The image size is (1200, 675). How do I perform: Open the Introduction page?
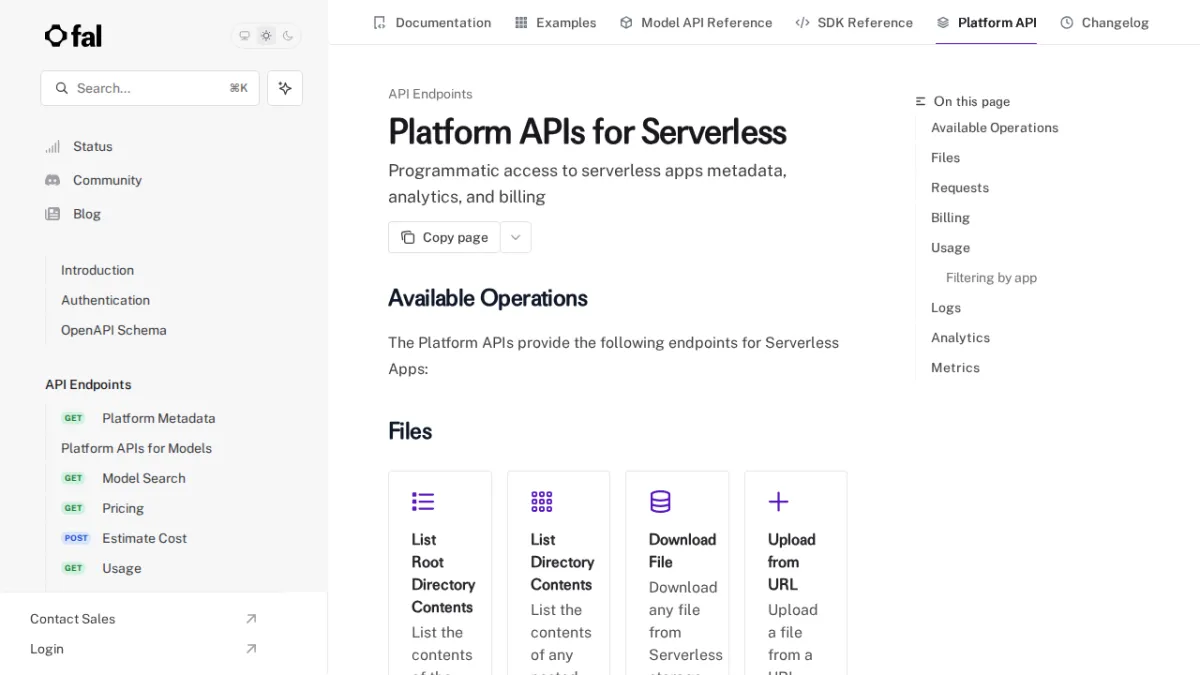[97, 270]
